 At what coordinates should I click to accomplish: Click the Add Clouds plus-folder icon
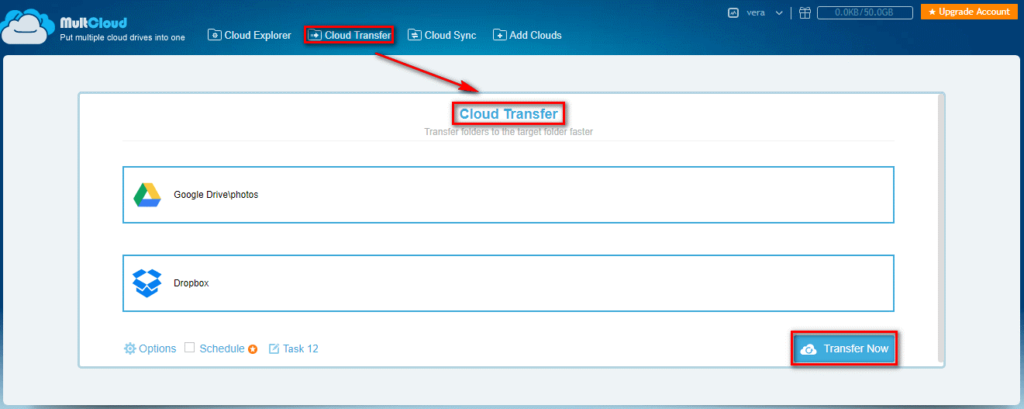pyautogui.click(x=499, y=35)
